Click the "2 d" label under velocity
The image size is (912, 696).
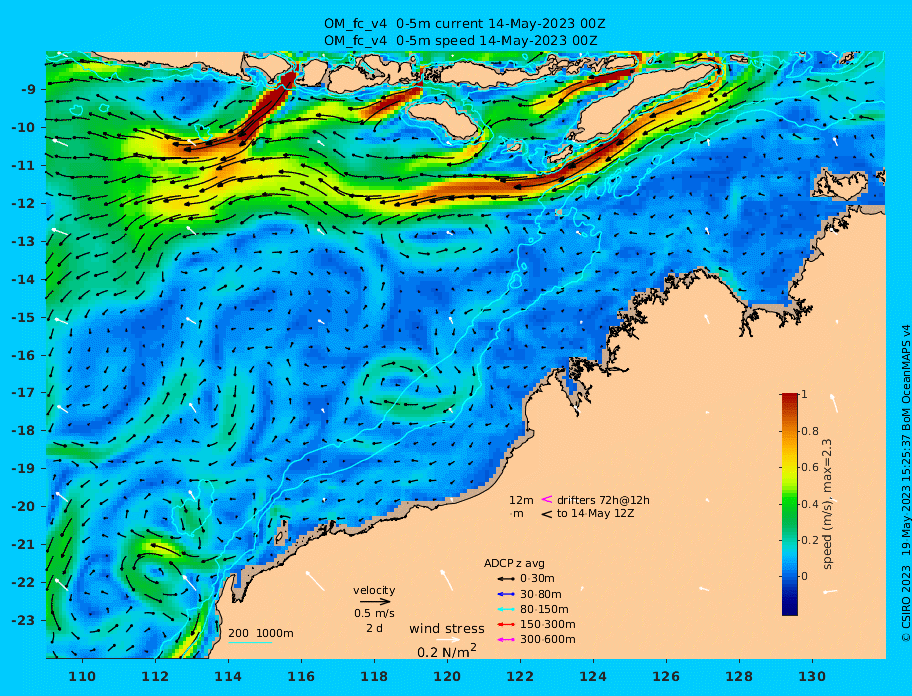pos(374,629)
